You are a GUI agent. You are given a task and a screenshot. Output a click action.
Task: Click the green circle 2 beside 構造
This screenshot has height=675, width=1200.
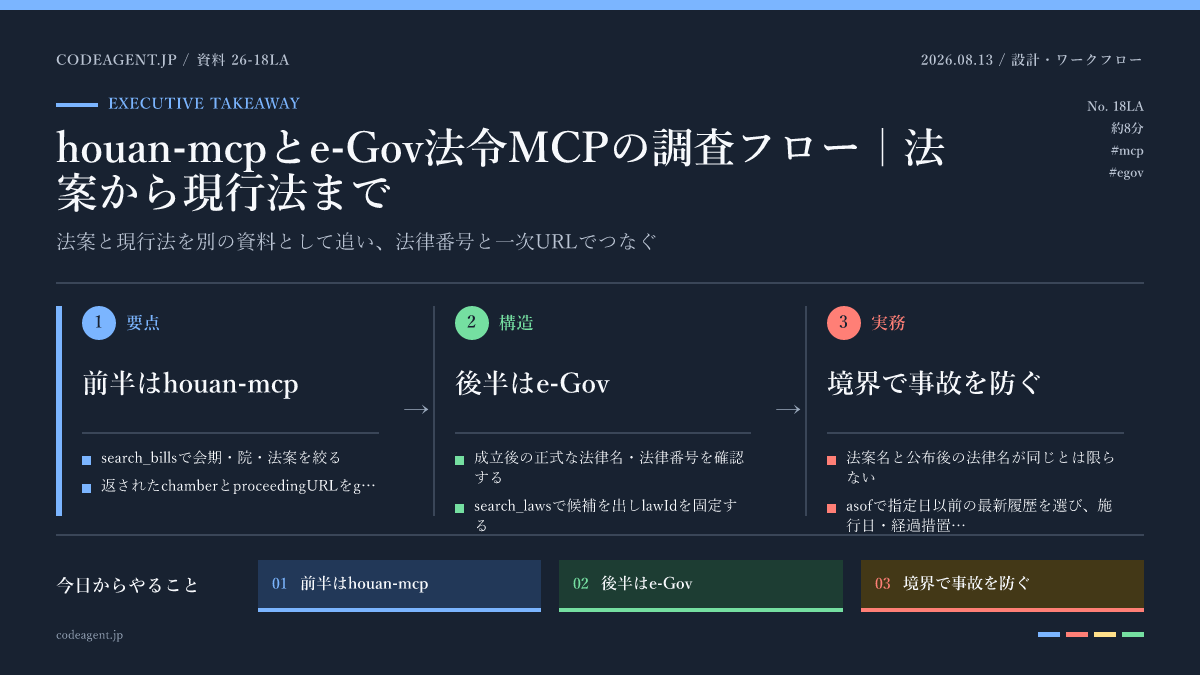[472, 323]
